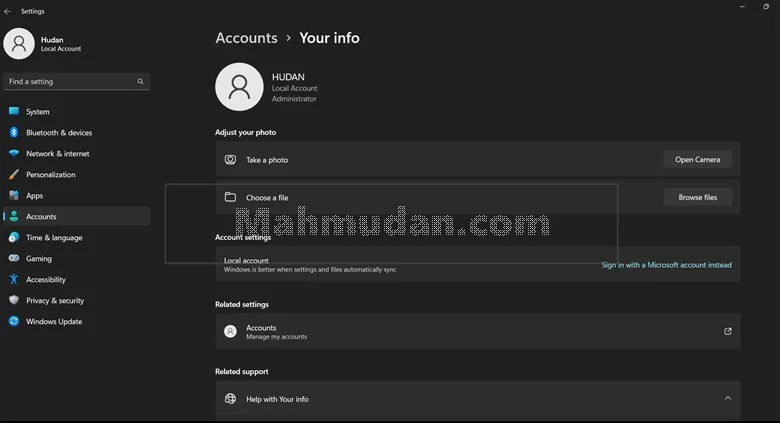Viewport: 780px width, 423px height.
Task: Click the Find a setting search box
Action: click(77, 81)
